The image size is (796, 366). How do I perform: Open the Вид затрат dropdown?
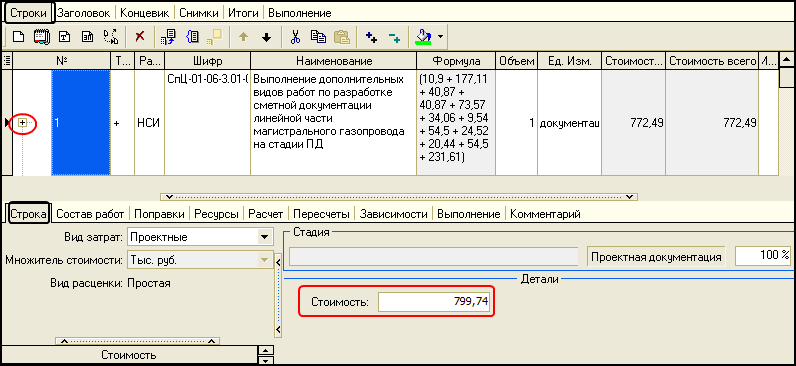[x=263, y=237]
